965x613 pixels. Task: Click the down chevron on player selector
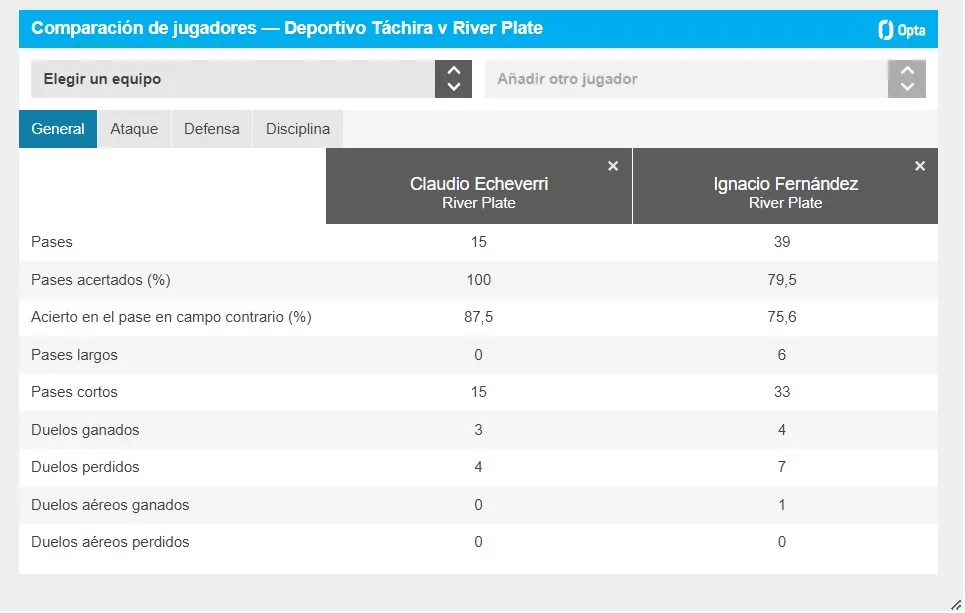point(906,87)
